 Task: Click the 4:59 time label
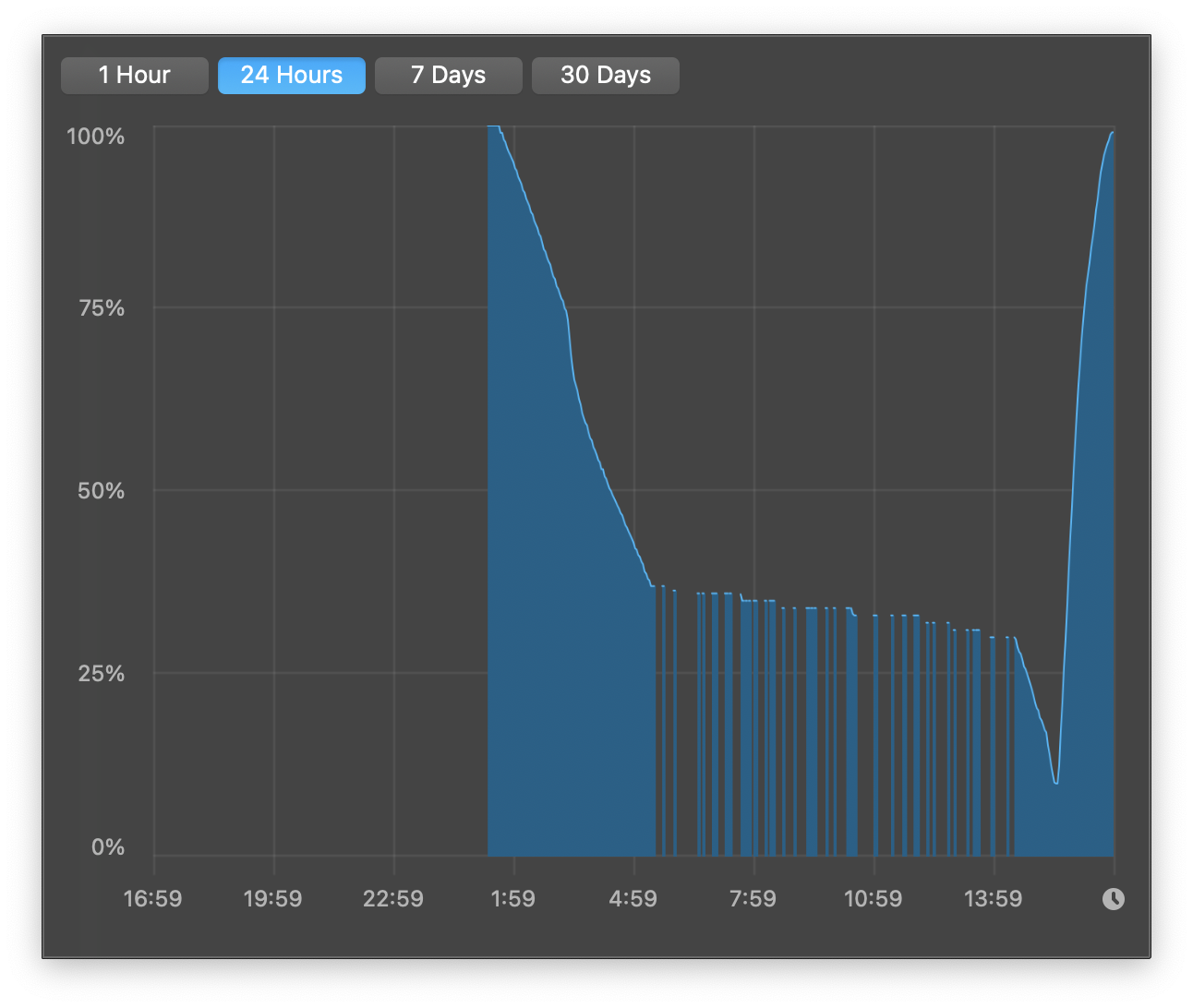click(633, 899)
